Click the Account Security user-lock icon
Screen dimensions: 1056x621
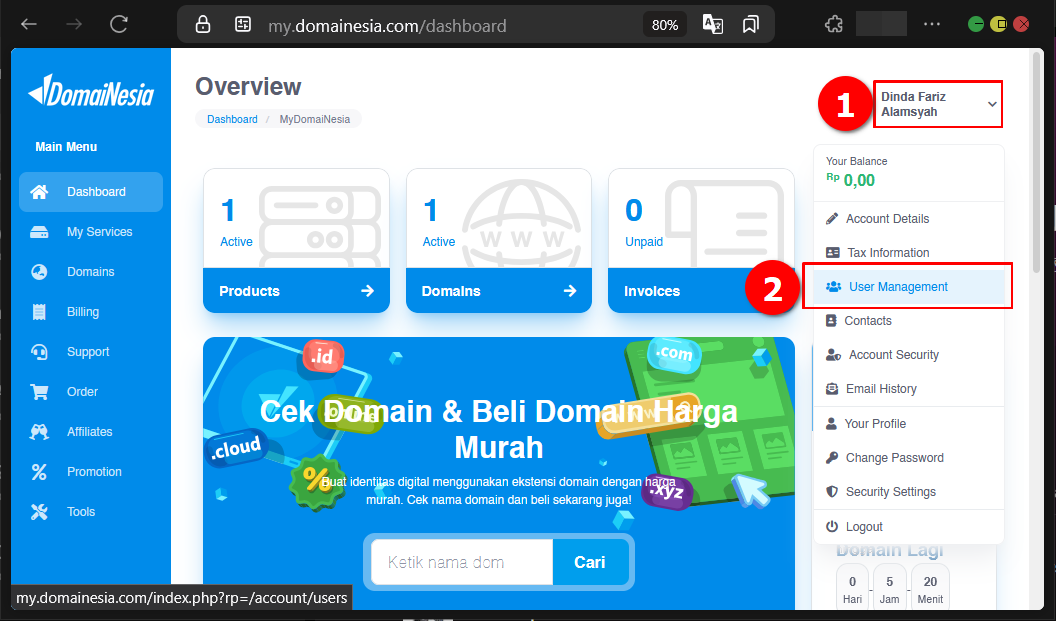coord(834,355)
